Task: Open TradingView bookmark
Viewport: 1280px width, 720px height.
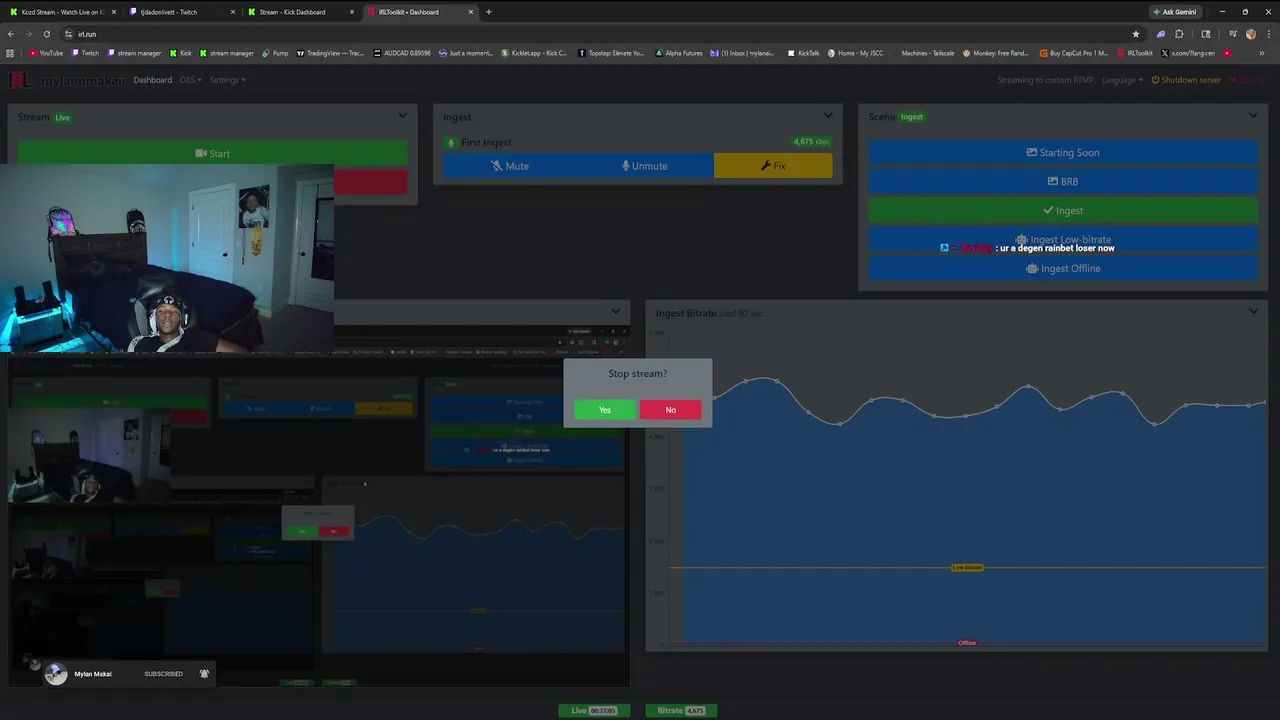Action: (331, 53)
